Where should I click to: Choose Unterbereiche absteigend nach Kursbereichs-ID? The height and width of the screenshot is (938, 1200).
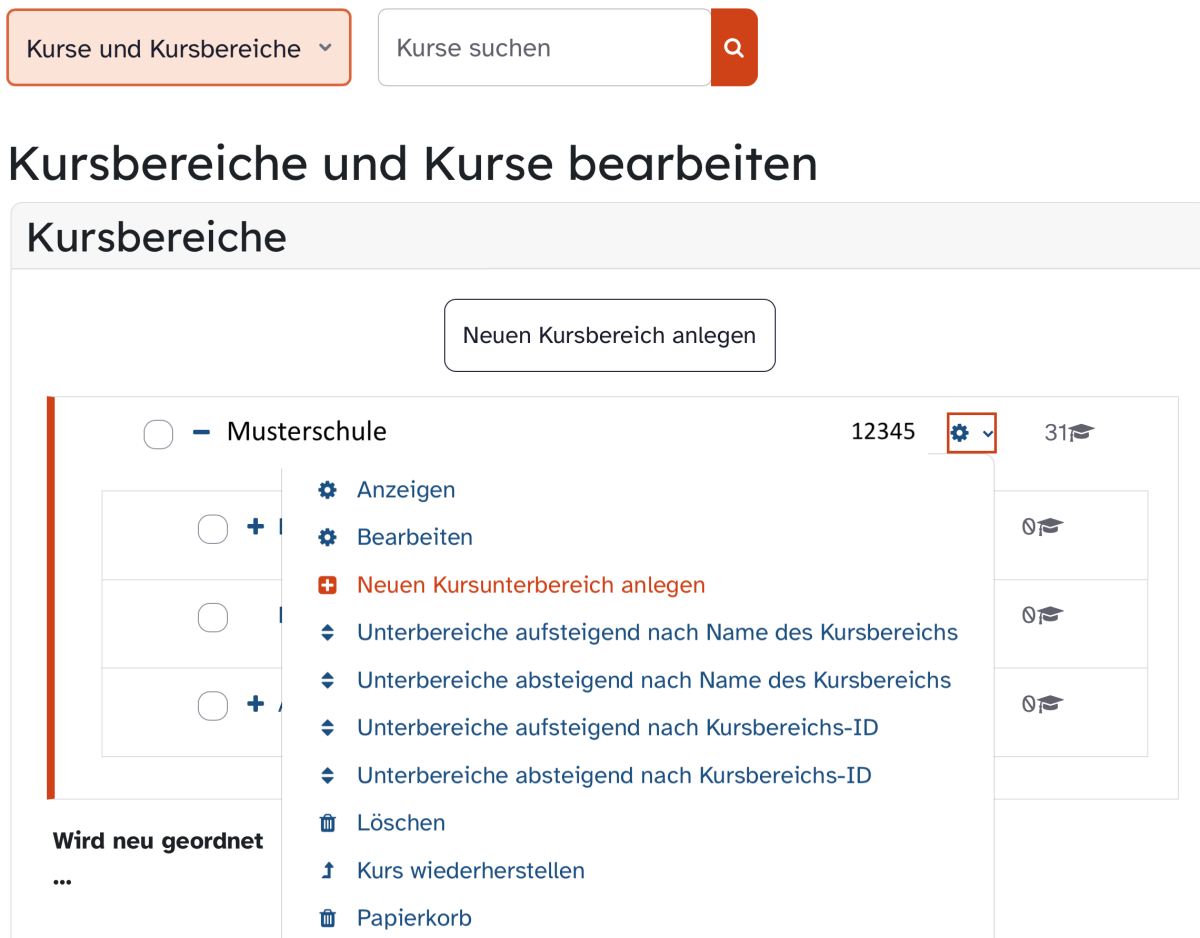[x=614, y=775]
